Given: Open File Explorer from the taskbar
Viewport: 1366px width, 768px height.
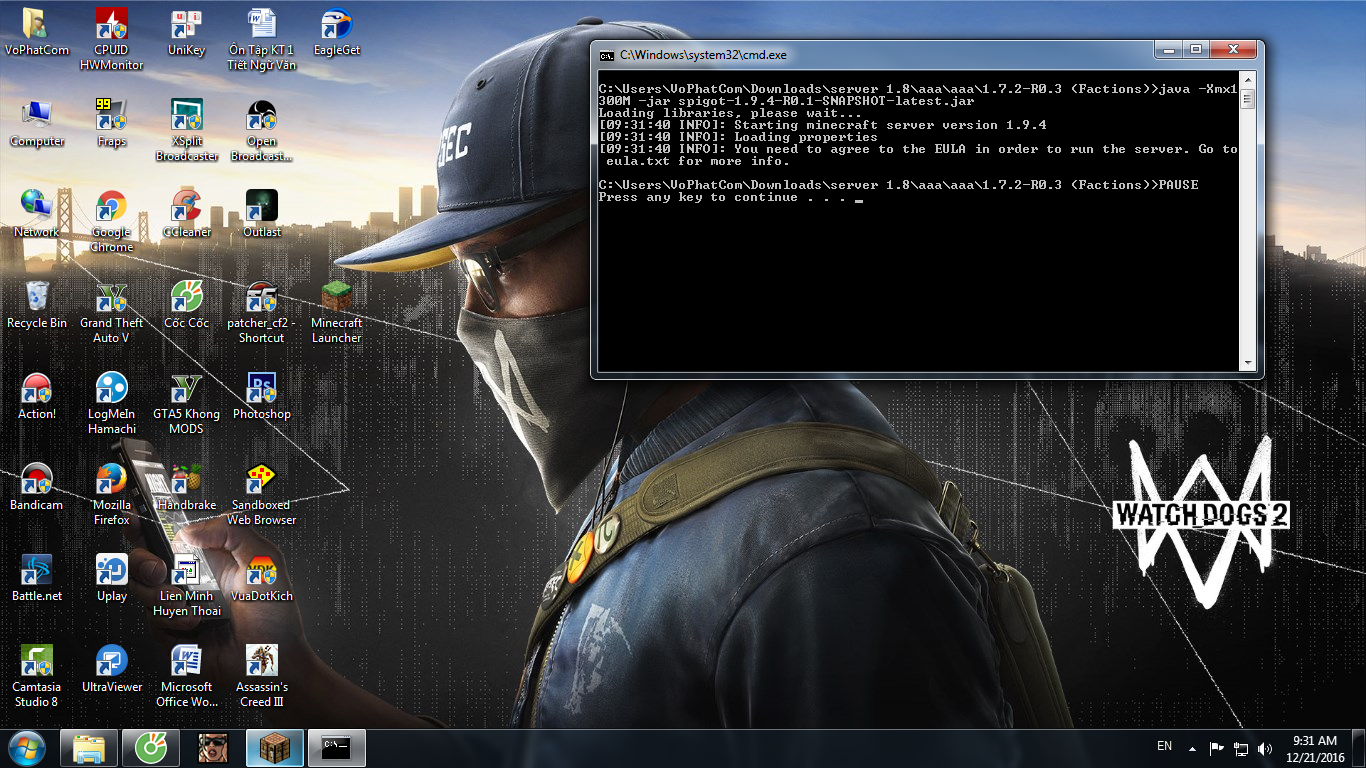Looking at the screenshot, I should tap(89, 747).
